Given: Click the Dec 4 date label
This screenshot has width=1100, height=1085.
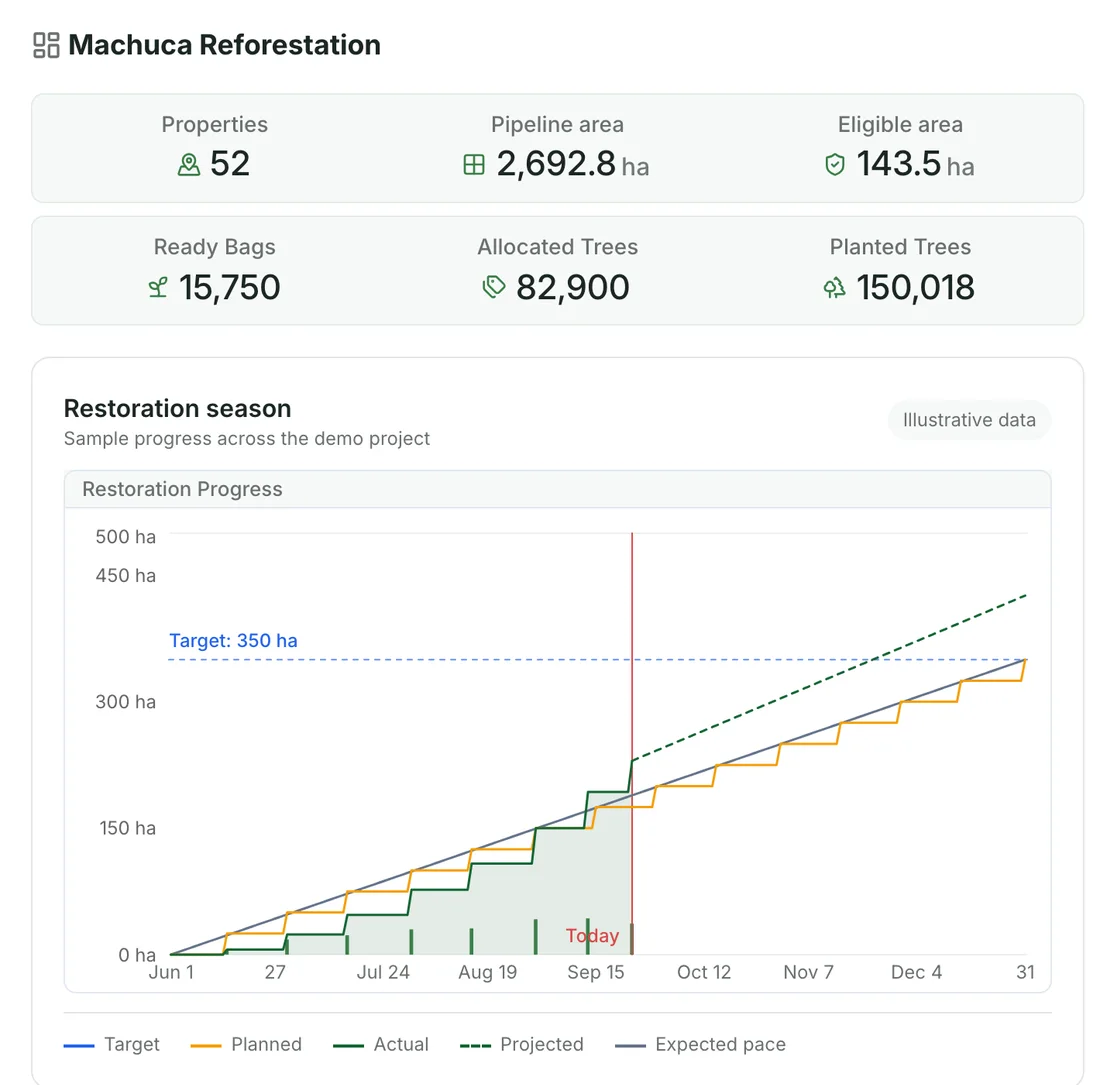Looking at the screenshot, I should [x=916, y=972].
